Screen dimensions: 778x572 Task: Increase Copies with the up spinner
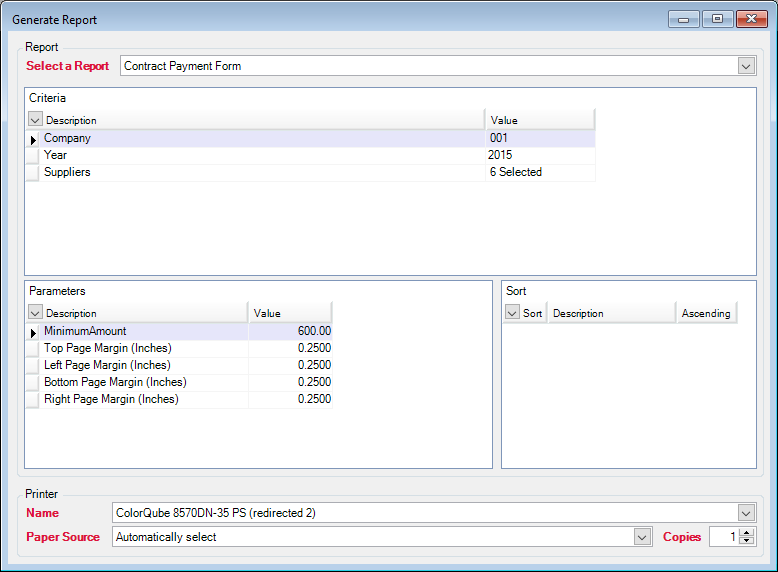pos(746,533)
